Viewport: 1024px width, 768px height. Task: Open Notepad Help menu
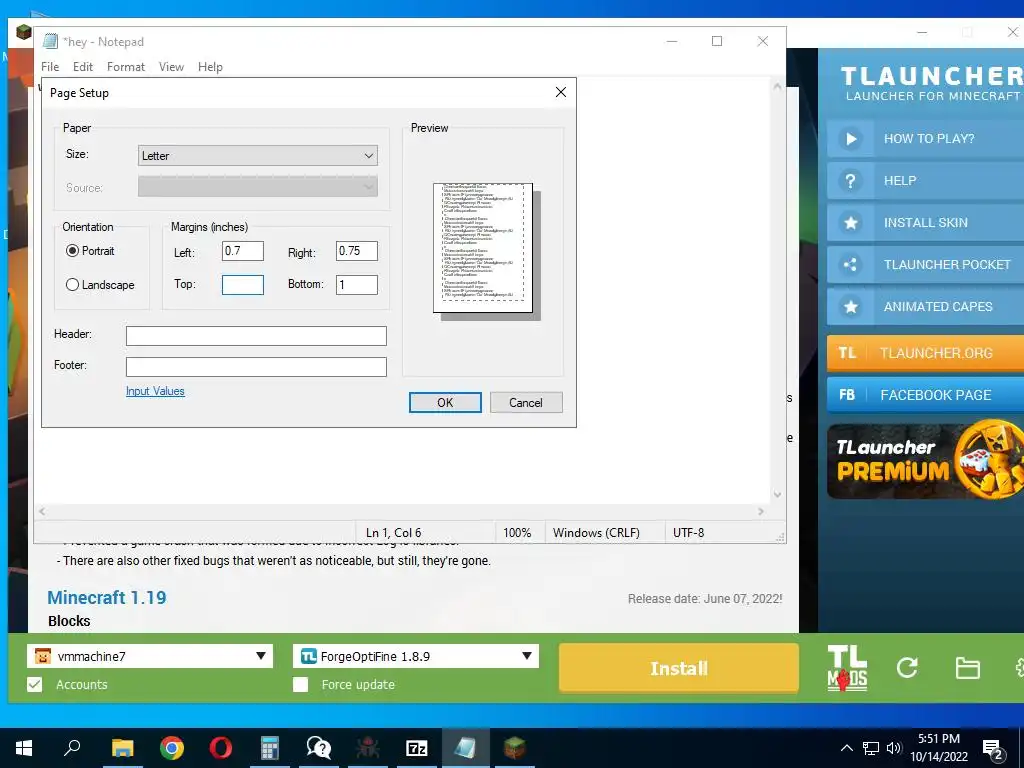(210, 67)
